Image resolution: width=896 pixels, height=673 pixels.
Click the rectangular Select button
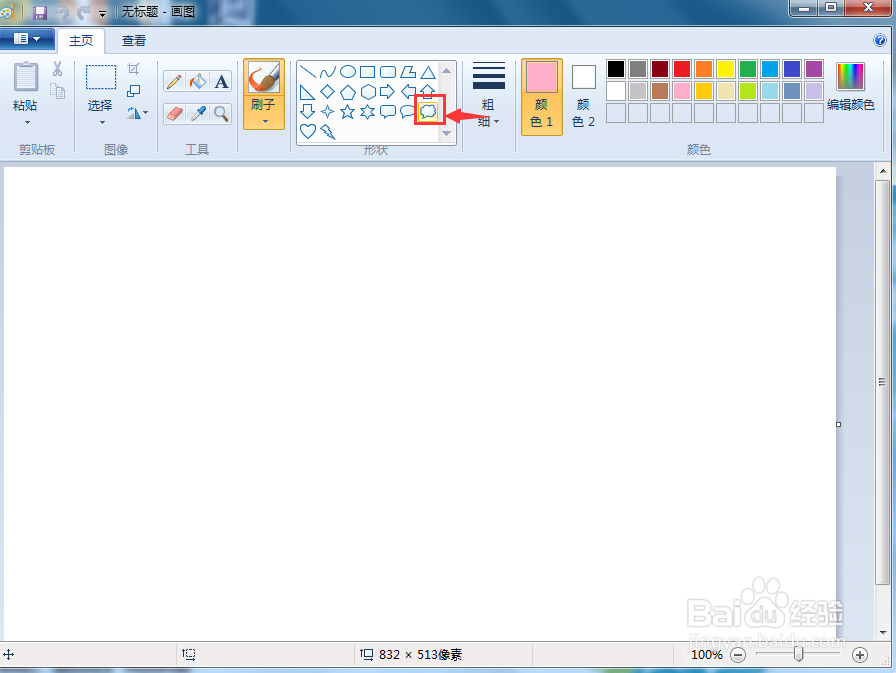click(x=101, y=86)
